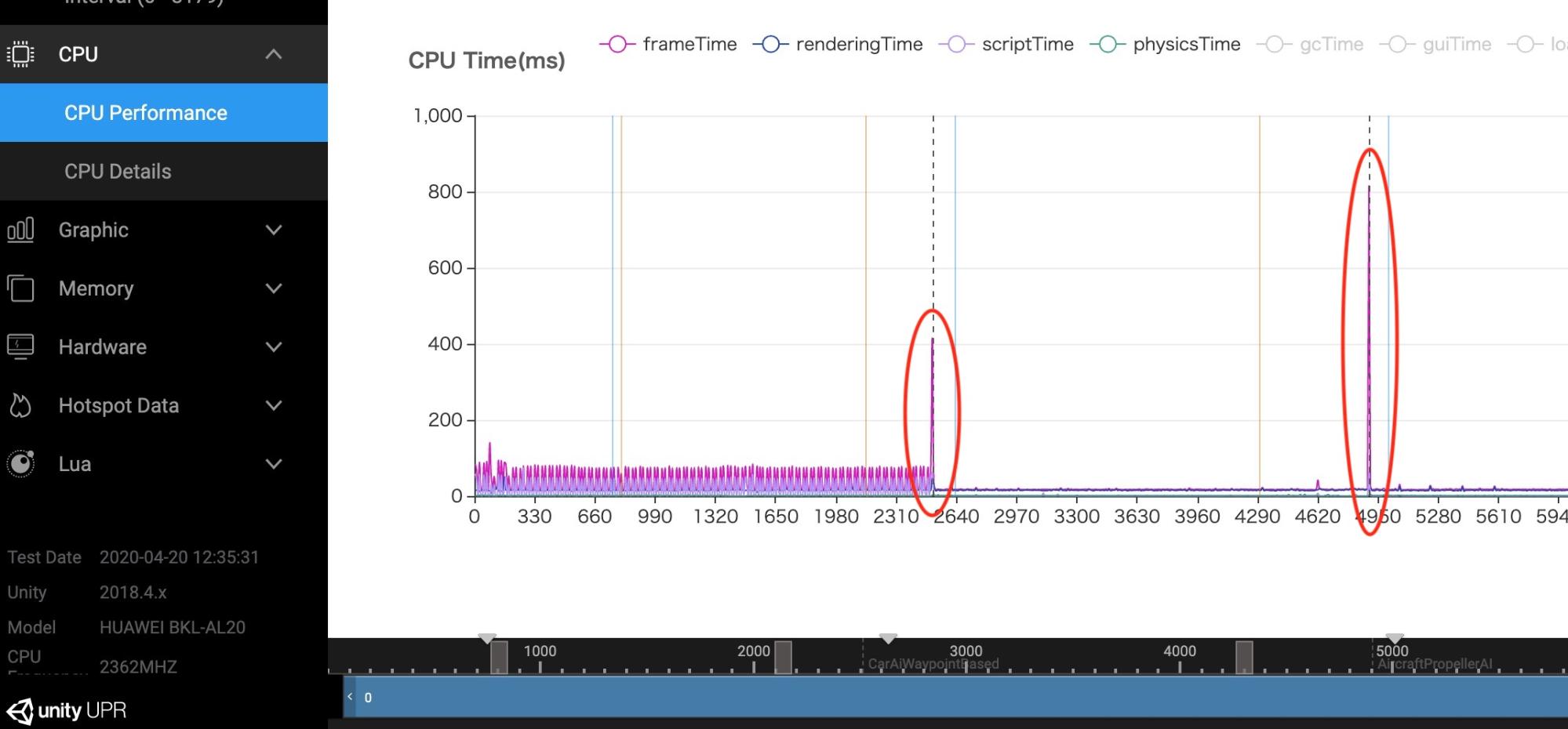Toggle physicsTime series in legend
Screen dimensions: 1568x729
pyautogui.click(x=1166, y=44)
